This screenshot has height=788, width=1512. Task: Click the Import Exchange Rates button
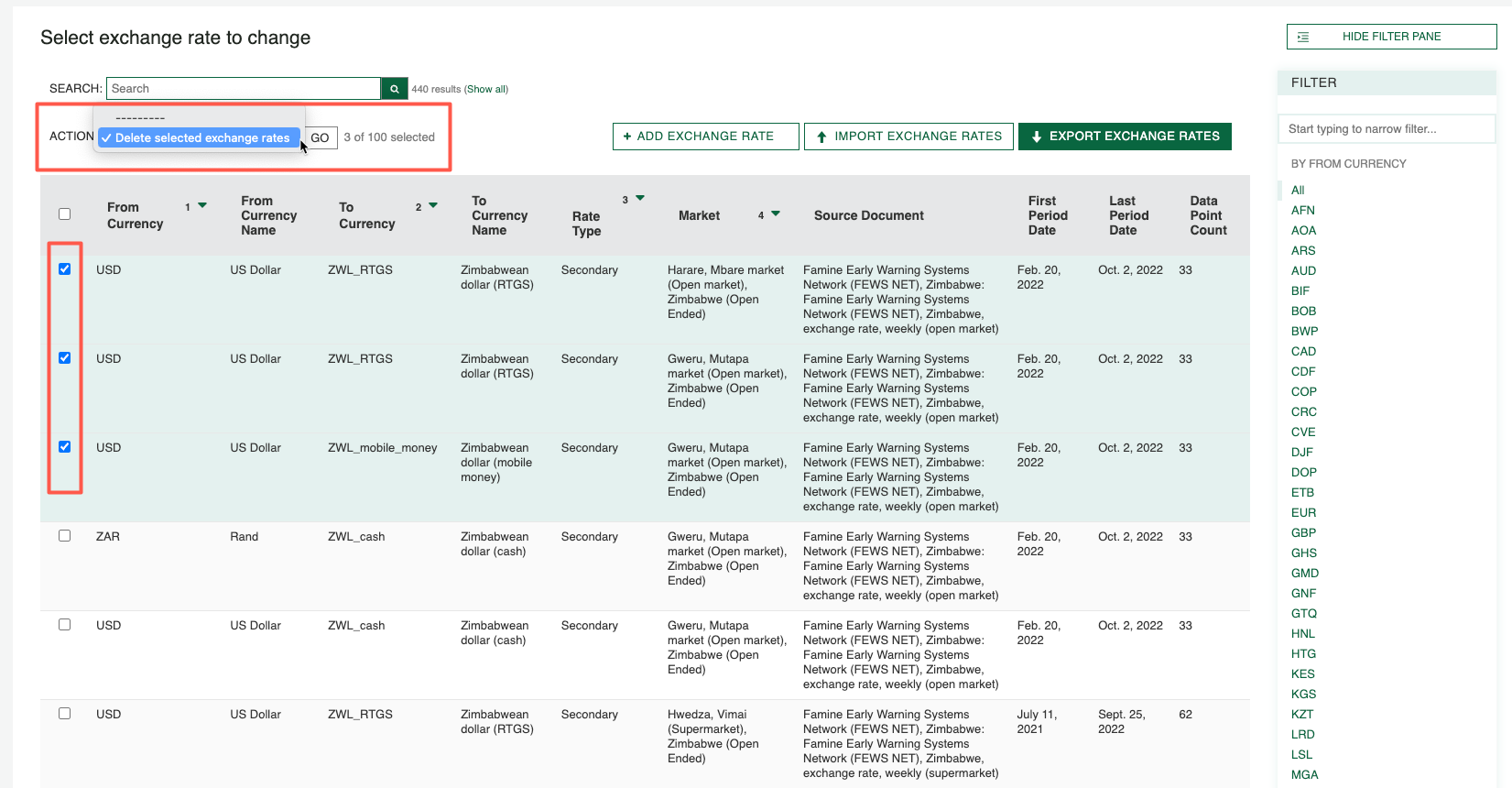pyautogui.click(x=908, y=137)
